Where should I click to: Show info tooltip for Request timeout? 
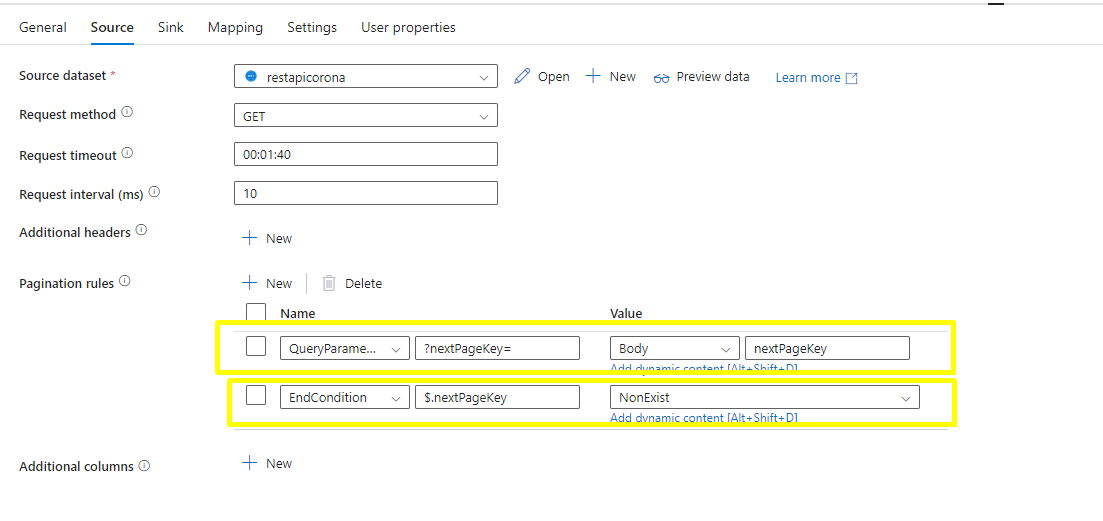tap(127, 153)
